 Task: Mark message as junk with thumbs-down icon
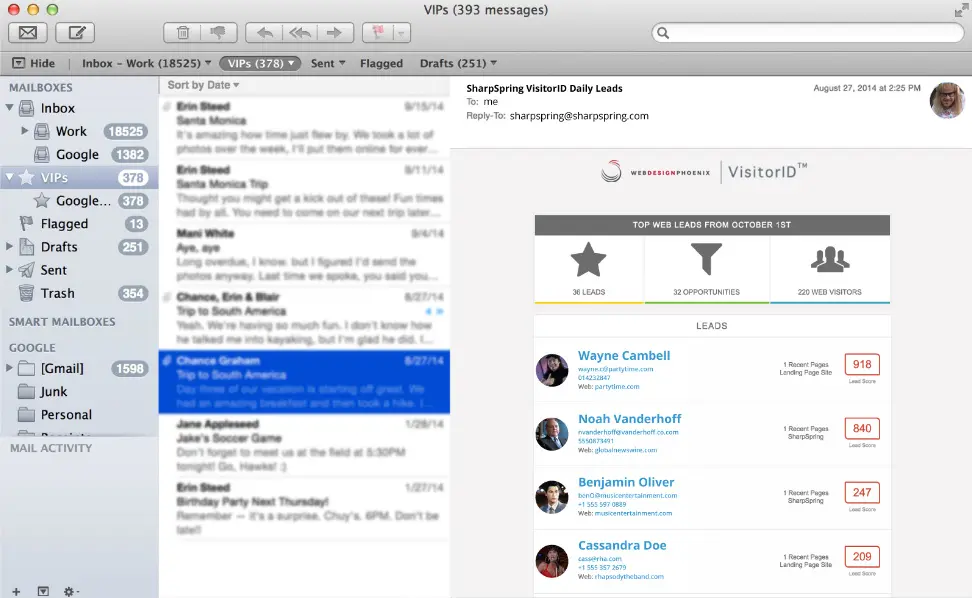pos(218,33)
